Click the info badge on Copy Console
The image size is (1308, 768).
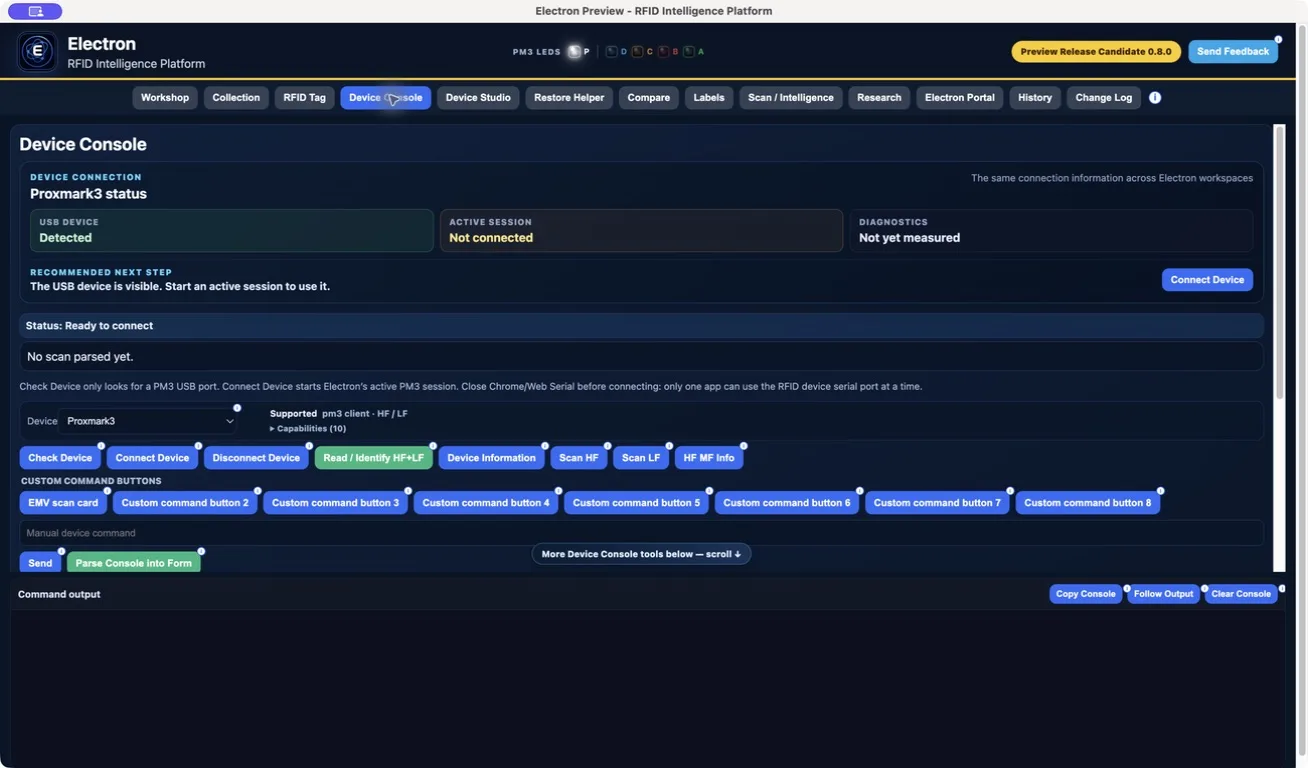click(x=1127, y=589)
